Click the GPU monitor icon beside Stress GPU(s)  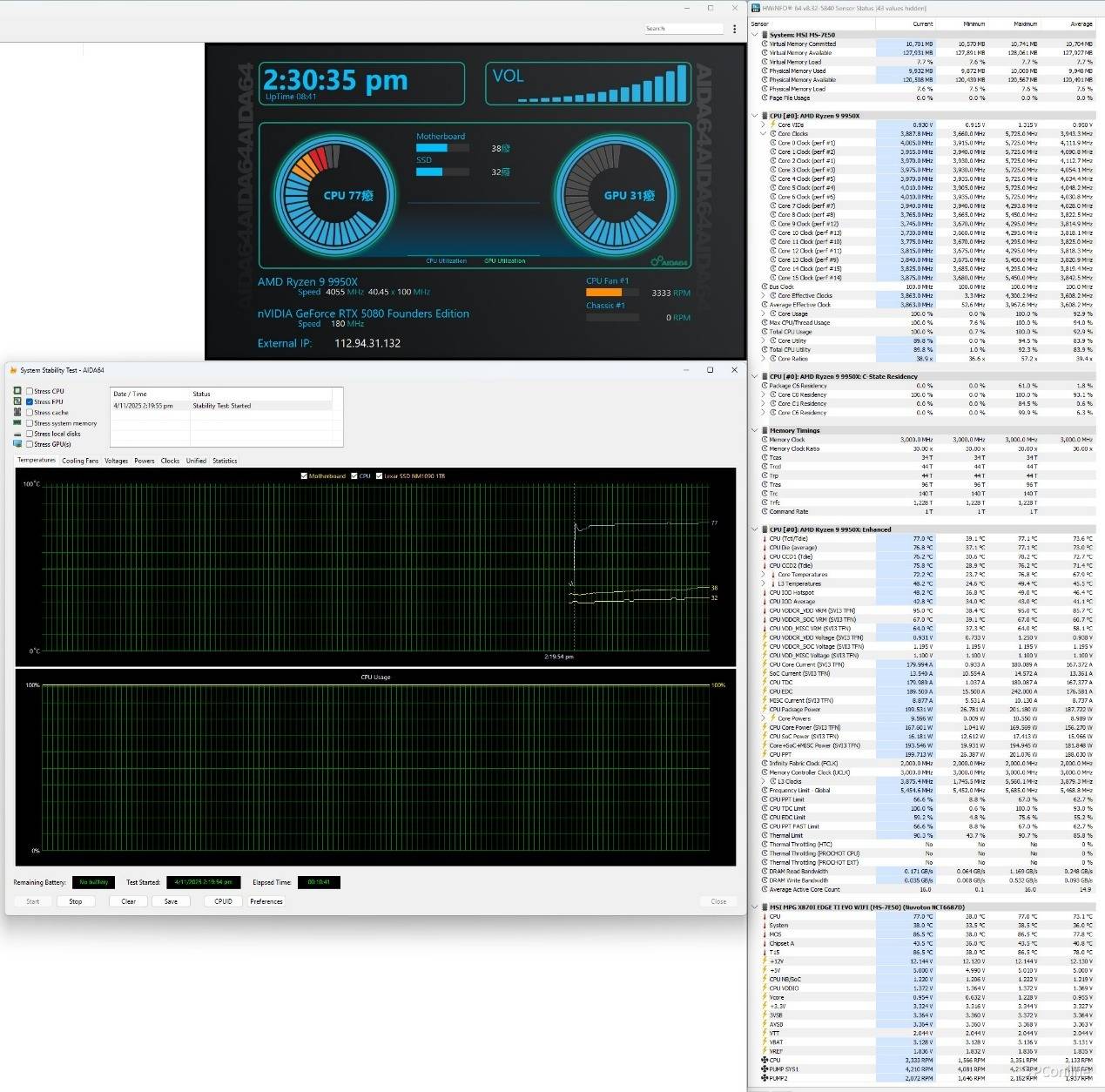point(17,444)
